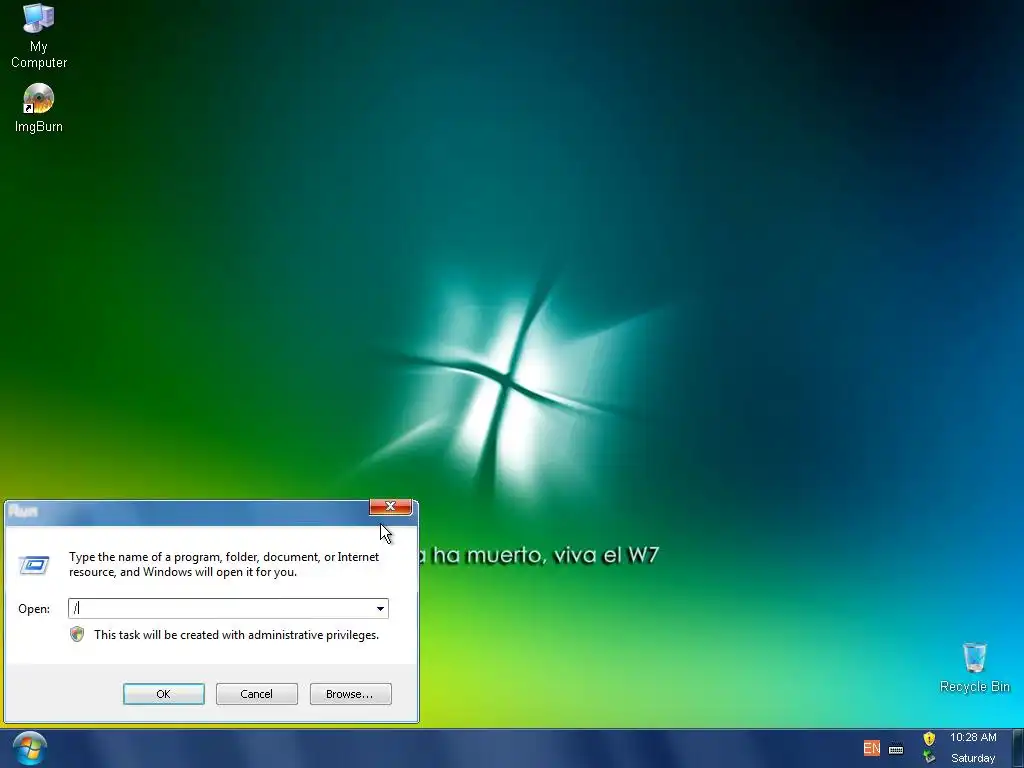This screenshot has width=1024, height=768.
Task: Confirm the Run dialog with OK
Action: (x=163, y=694)
